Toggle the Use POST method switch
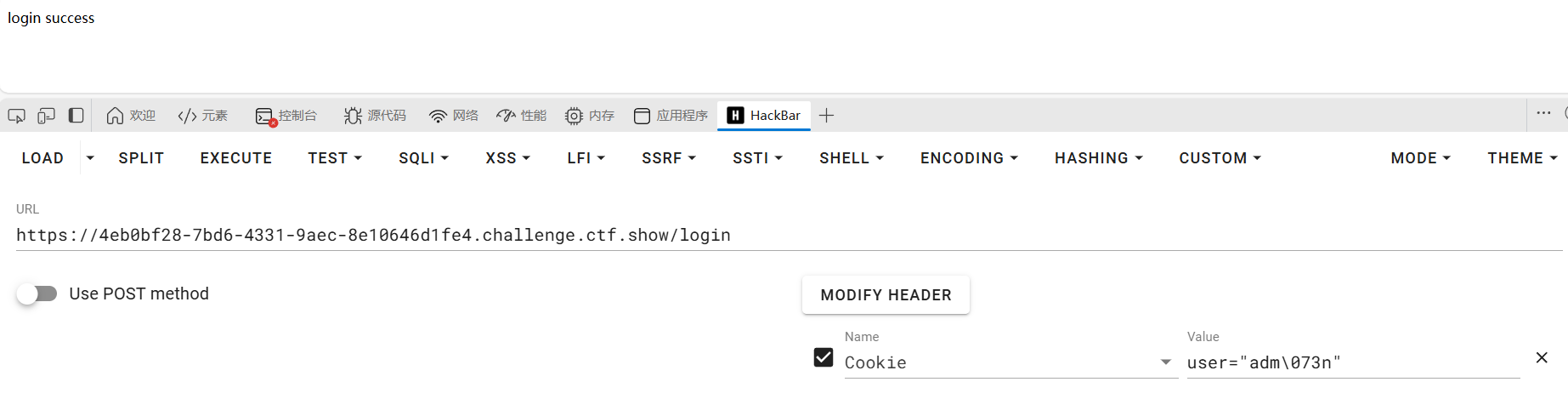This screenshot has height=399, width=1568. [37, 294]
